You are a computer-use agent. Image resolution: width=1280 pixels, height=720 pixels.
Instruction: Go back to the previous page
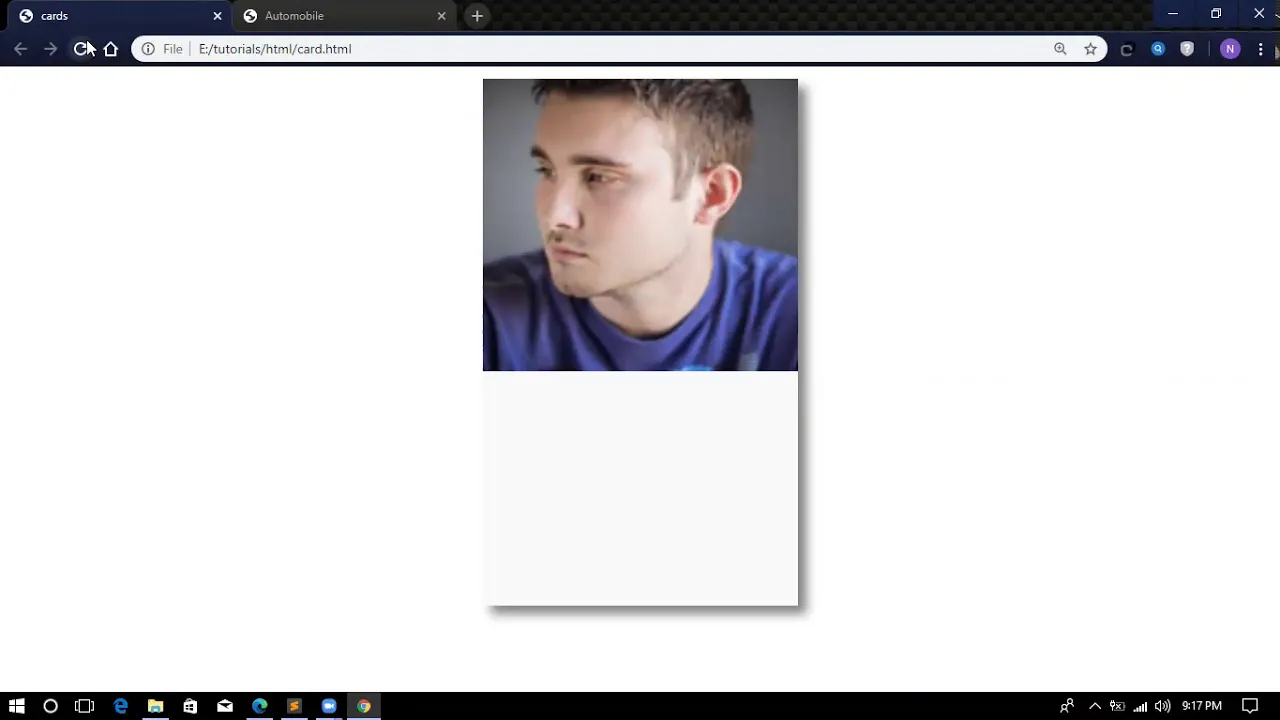(x=20, y=49)
